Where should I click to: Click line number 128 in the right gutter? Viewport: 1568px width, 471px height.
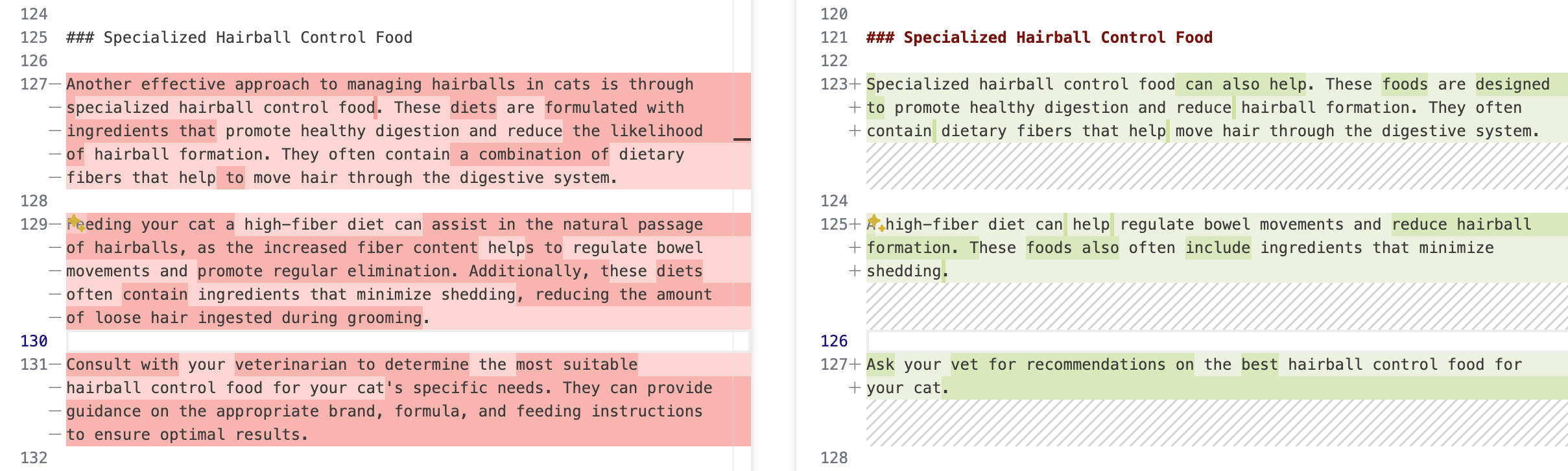click(x=834, y=458)
